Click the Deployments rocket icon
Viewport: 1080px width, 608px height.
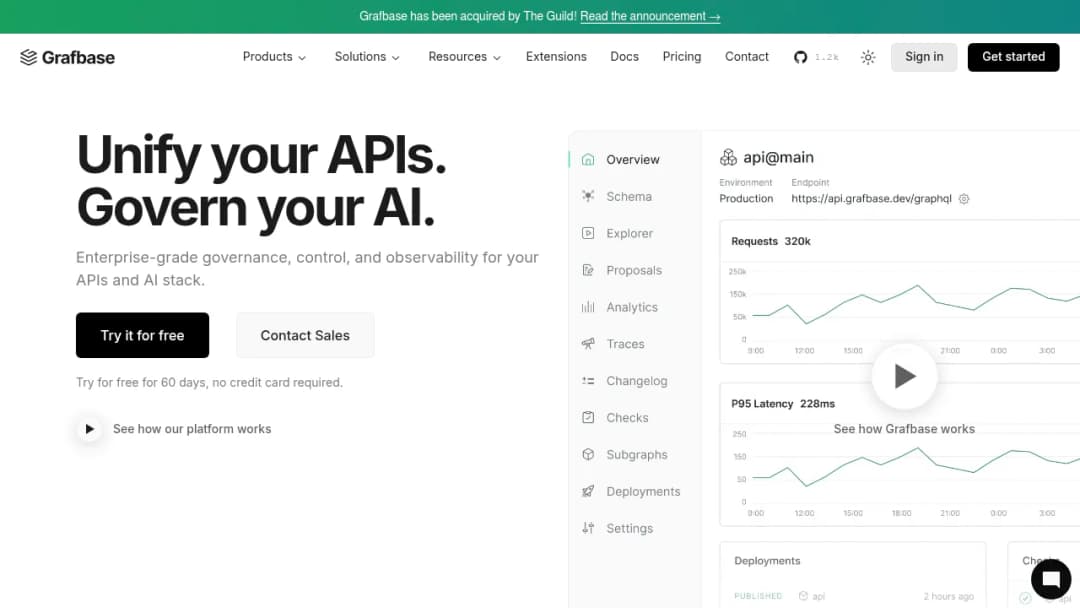click(x=588, y=491)
